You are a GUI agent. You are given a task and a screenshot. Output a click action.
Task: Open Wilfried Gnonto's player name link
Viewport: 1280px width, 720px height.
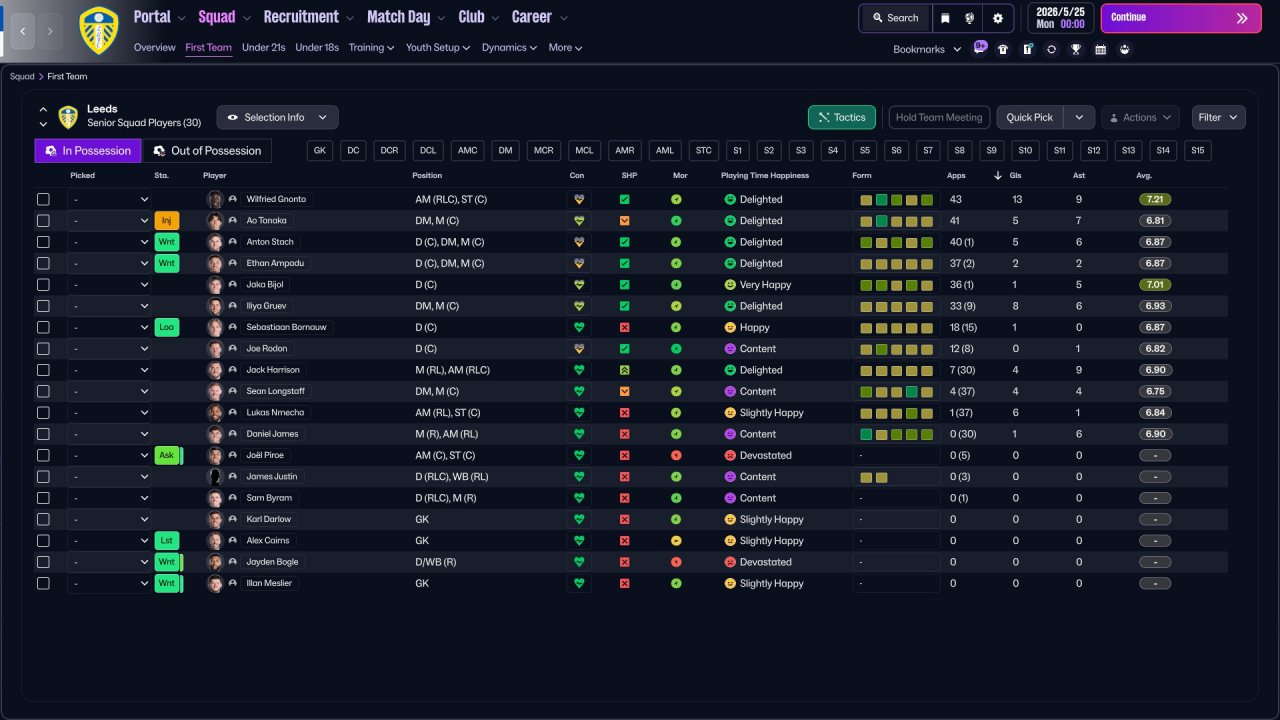pos(276,199)
